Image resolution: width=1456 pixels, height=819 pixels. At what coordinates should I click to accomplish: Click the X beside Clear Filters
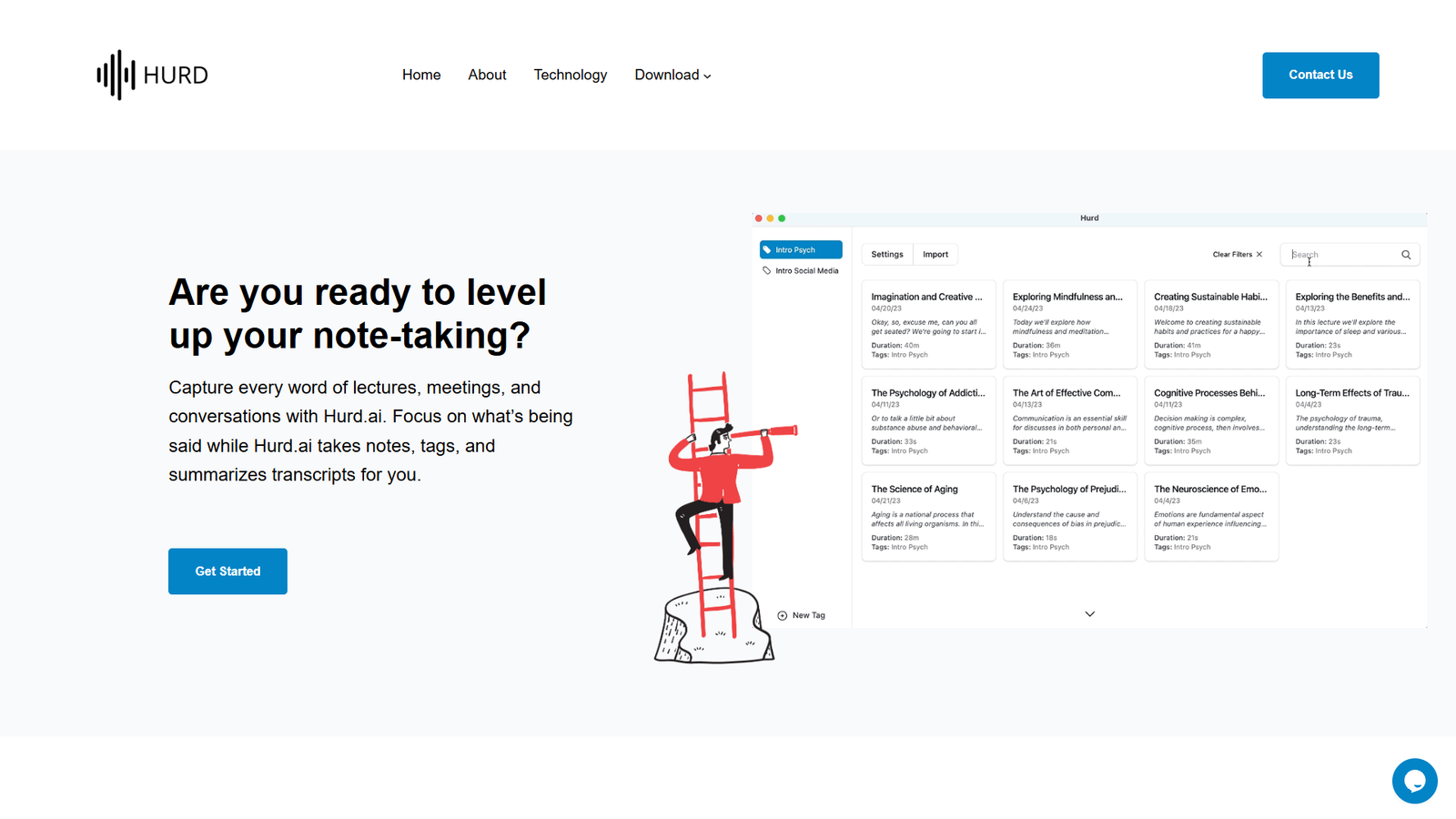pos(1259,255)
